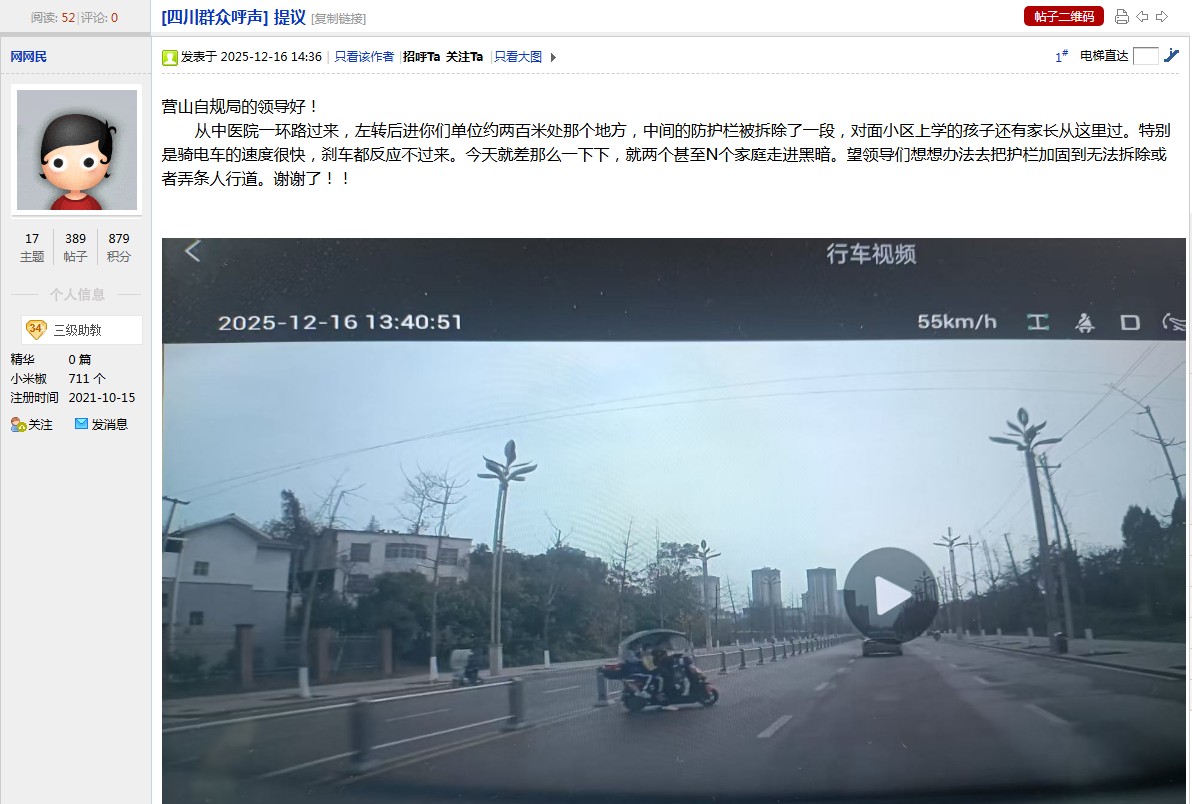Screen dimensions: 1192x804
Task: Click 关注 to follow user
Action: point(32,425)
